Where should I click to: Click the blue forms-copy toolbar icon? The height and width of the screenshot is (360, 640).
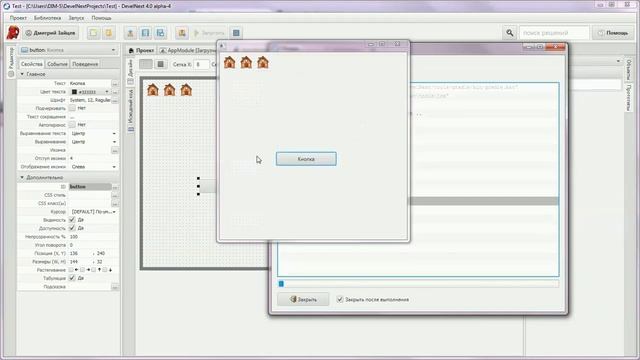pos(160,33)
